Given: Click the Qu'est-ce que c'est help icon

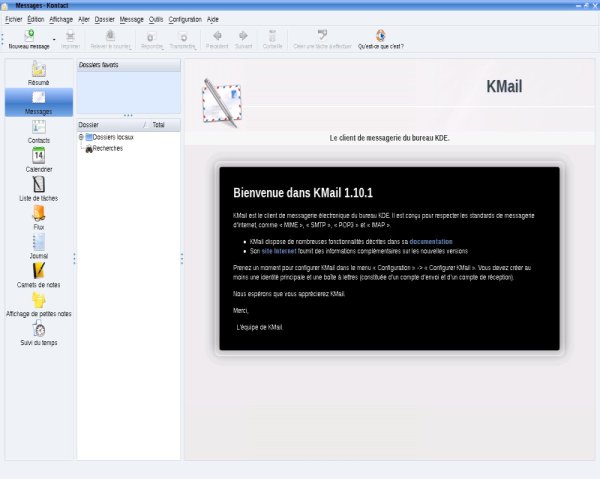Looking at the screenshot, I should point(380,36).
